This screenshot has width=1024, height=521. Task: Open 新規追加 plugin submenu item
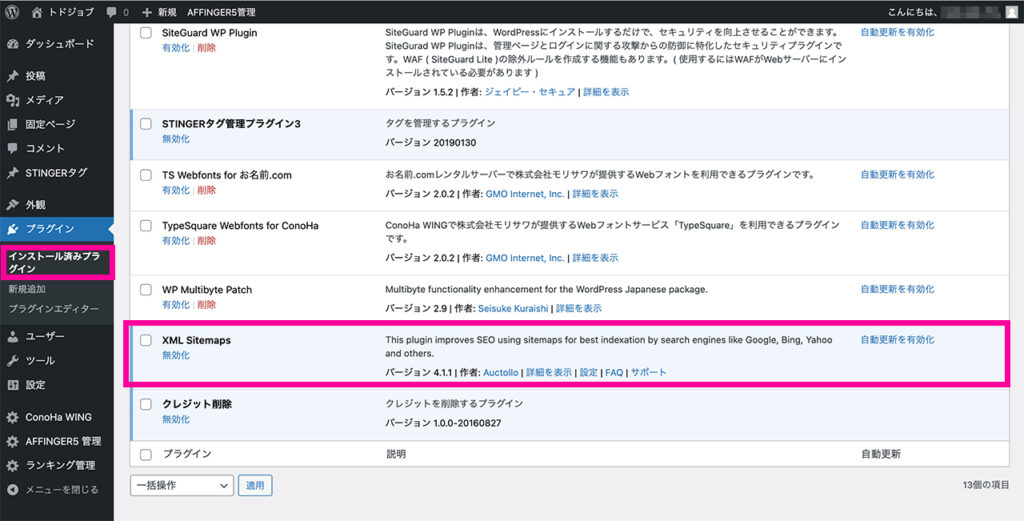coord(27,289)
